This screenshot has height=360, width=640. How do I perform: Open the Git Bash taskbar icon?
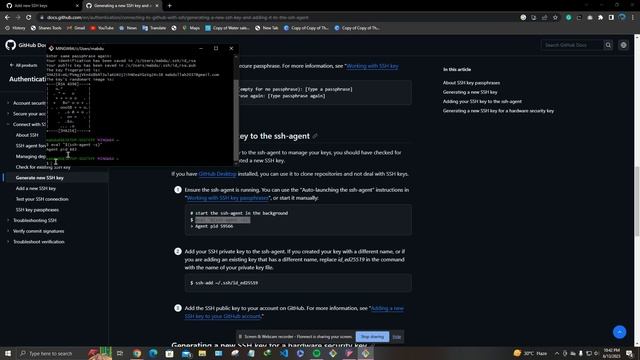365,353
